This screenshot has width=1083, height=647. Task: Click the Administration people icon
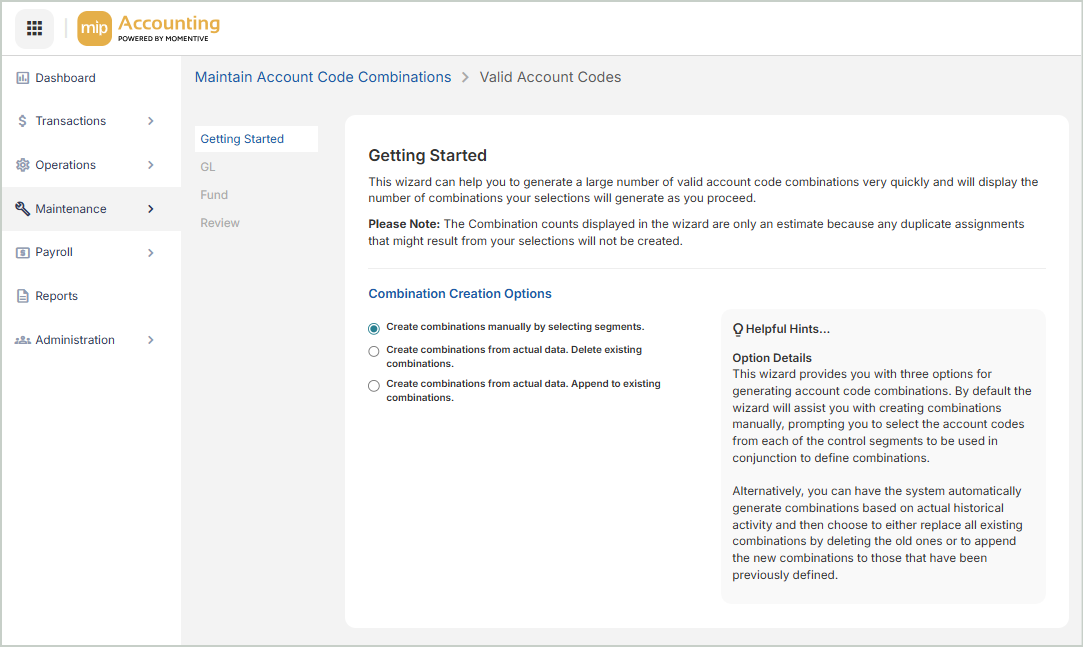click(22, 340)
